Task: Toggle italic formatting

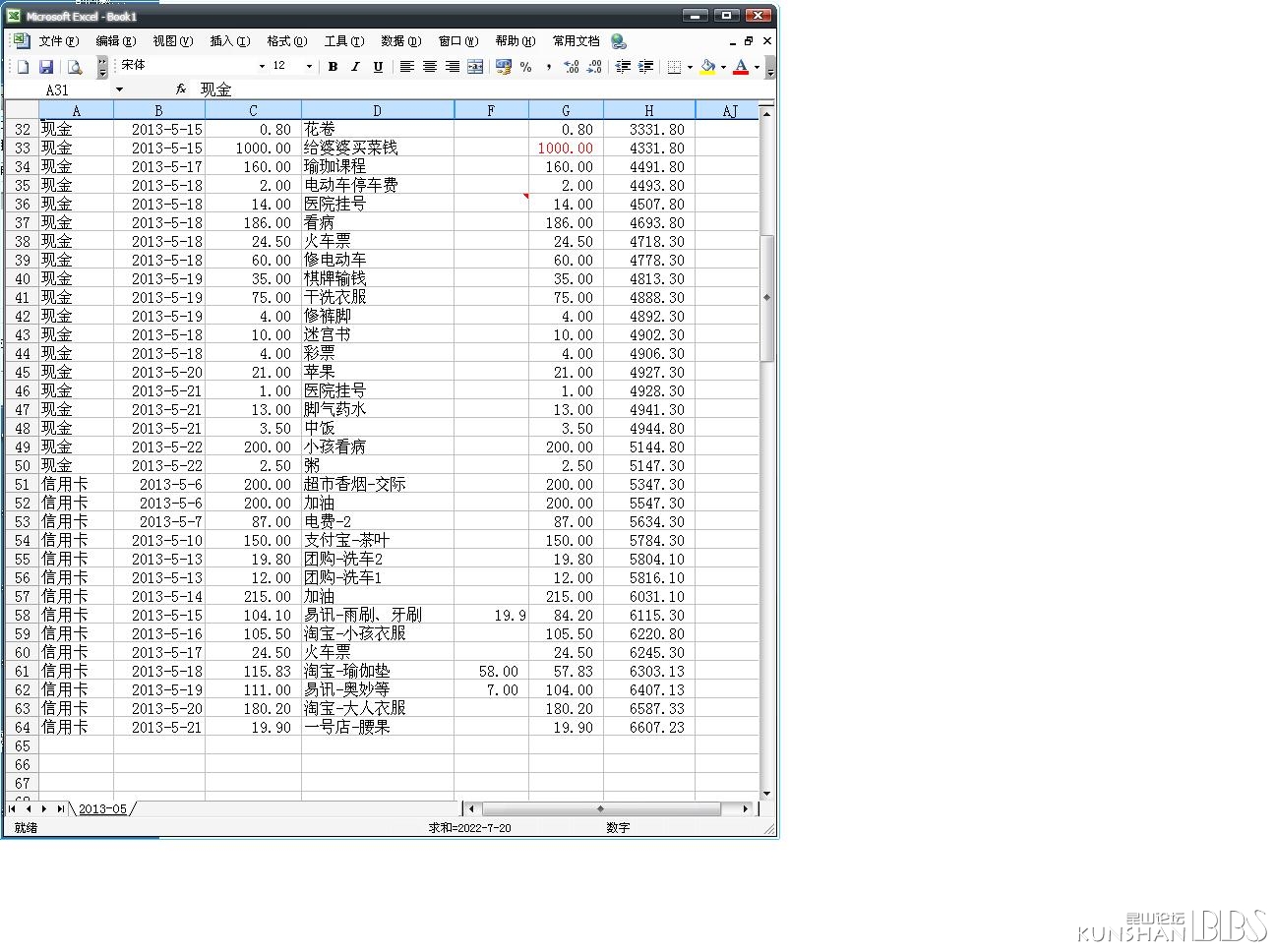Action: tap(355, 67)
